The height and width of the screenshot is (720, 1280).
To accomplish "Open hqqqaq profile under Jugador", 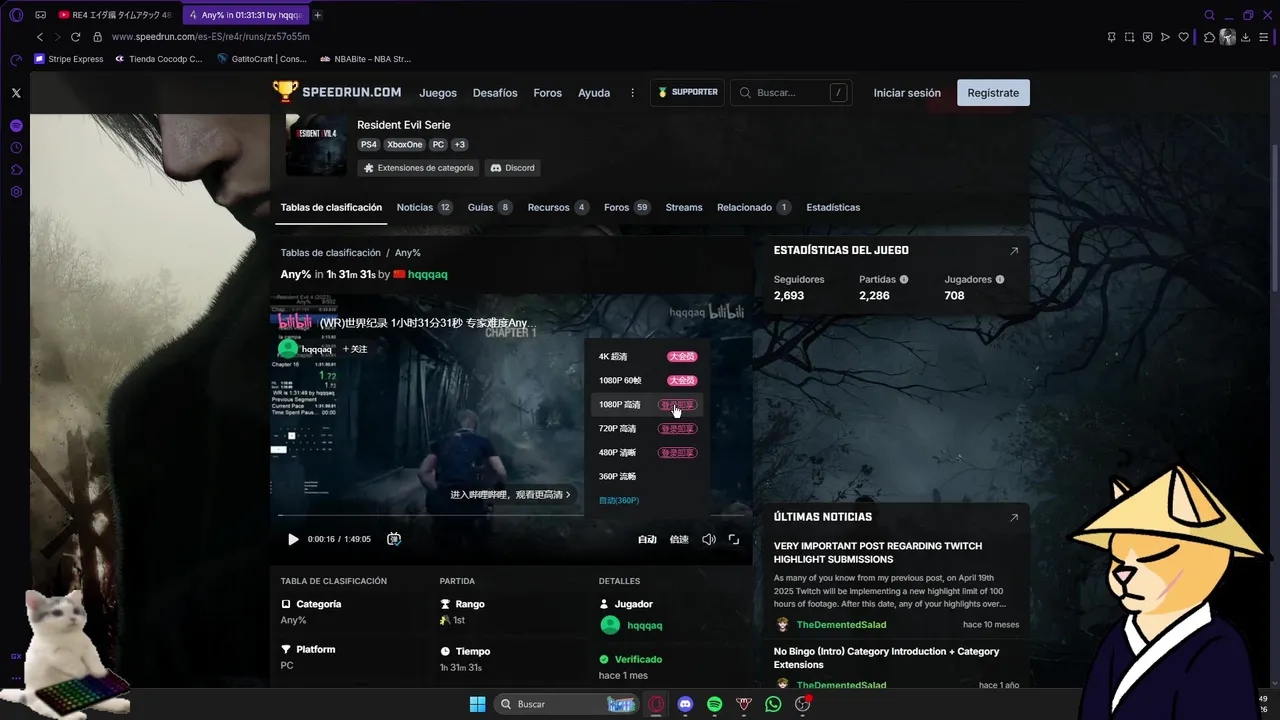I will (645, 625).
